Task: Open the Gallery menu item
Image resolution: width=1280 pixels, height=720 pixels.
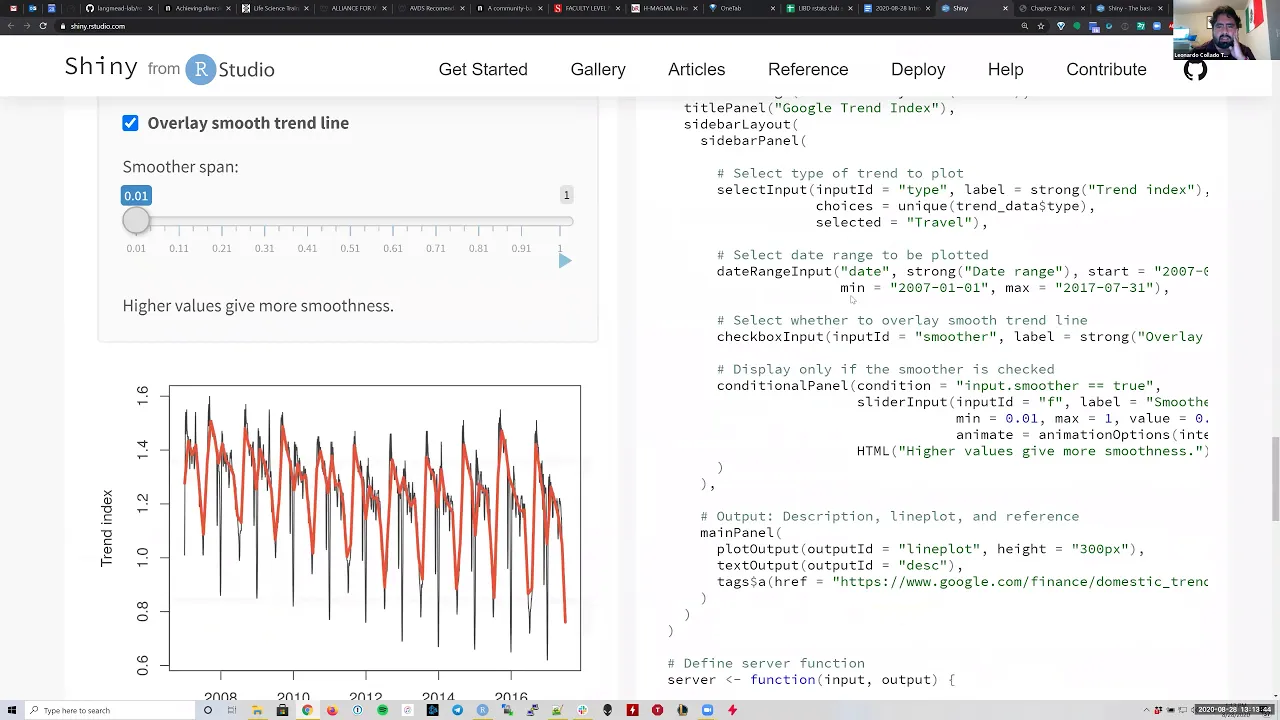Action: (x=598, y=69)
